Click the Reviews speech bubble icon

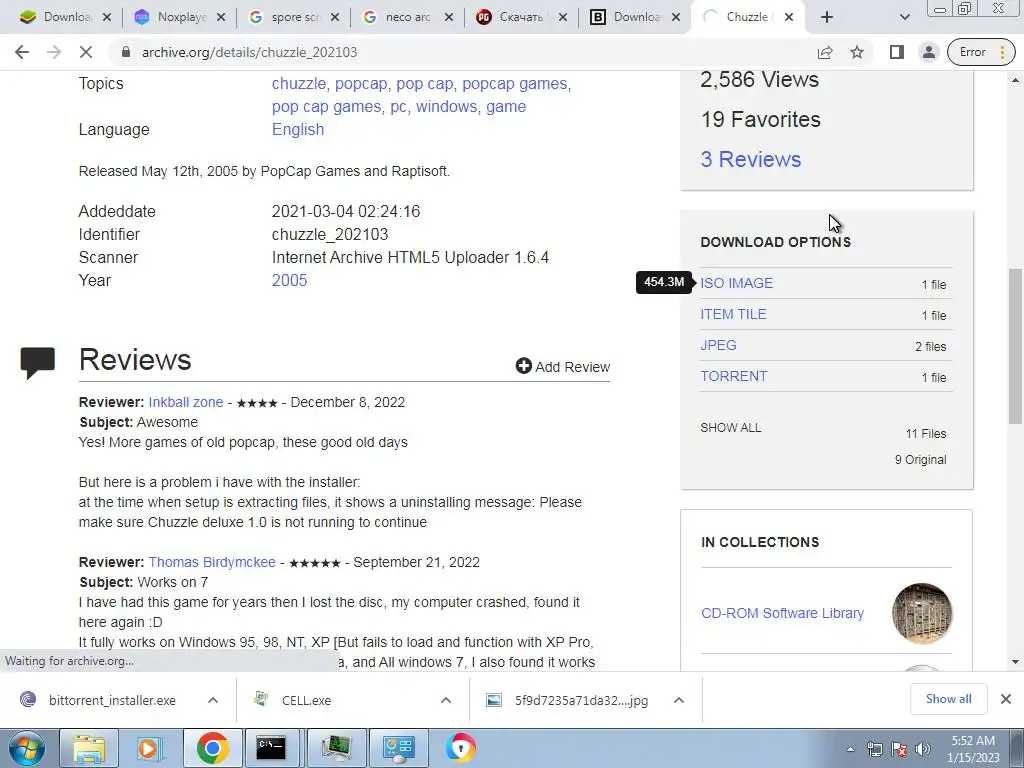tap(38, 362)
